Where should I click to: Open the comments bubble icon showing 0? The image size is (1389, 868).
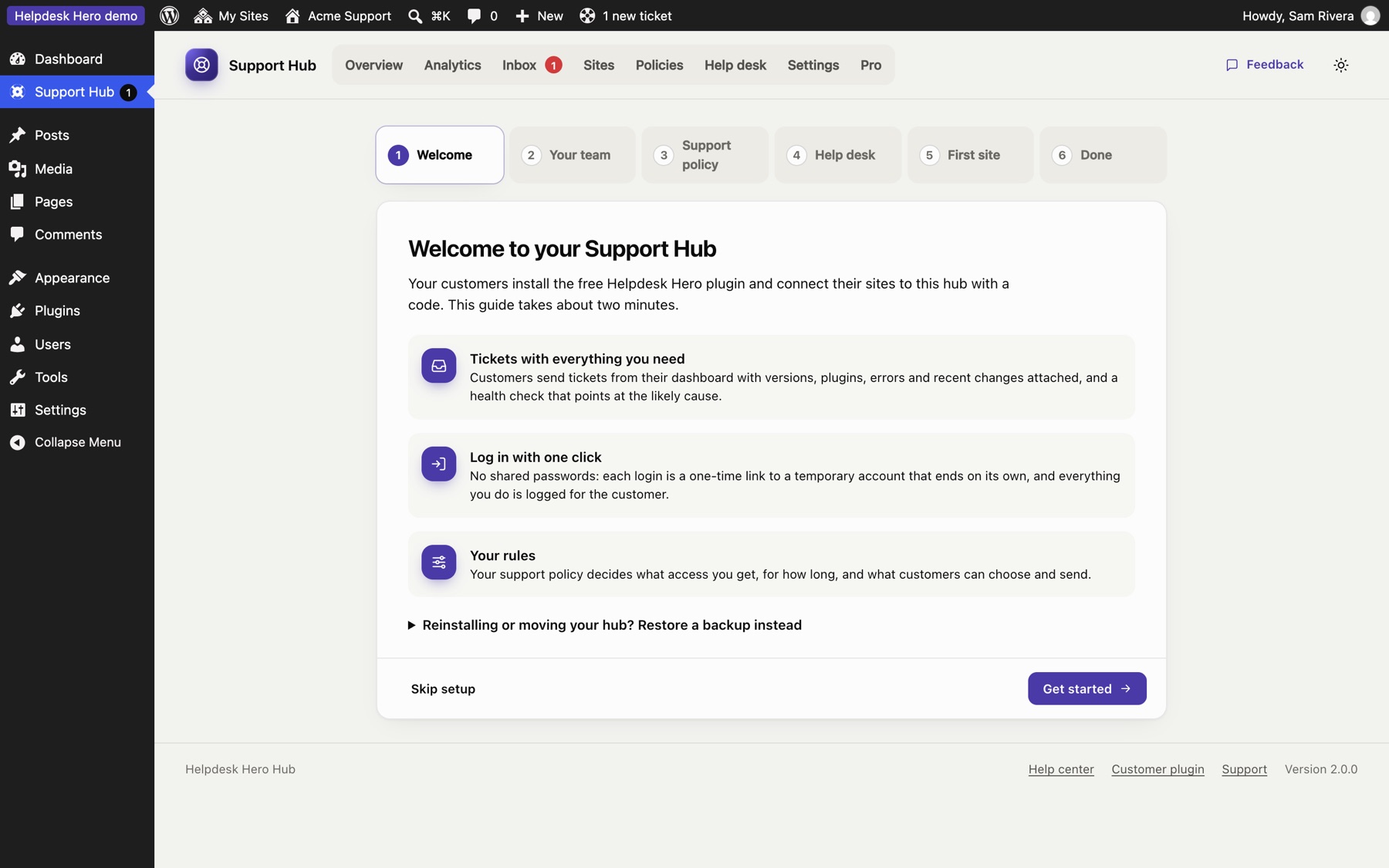click(x=482, y=15)
